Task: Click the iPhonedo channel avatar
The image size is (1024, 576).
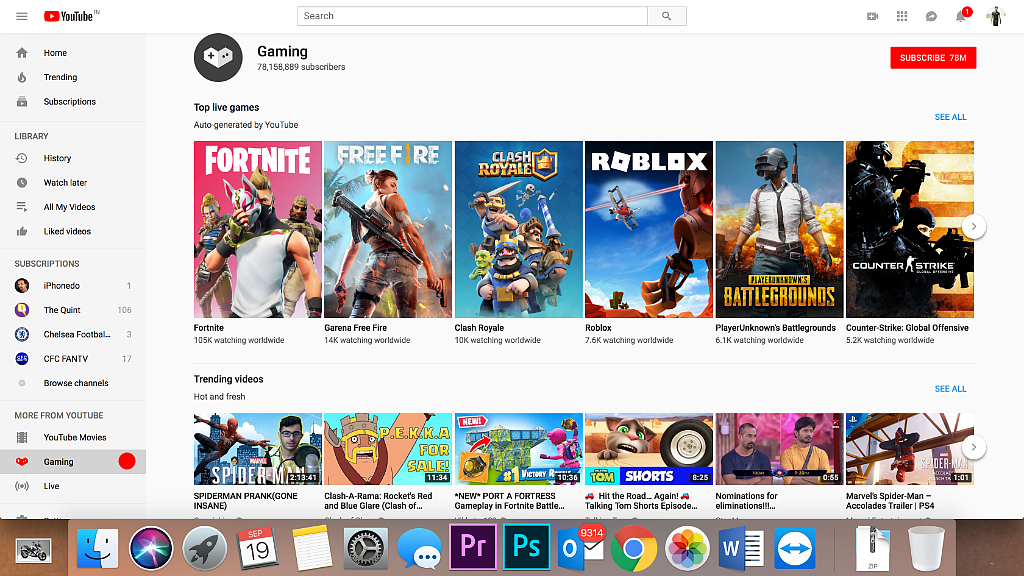Action: pos(22,285)
